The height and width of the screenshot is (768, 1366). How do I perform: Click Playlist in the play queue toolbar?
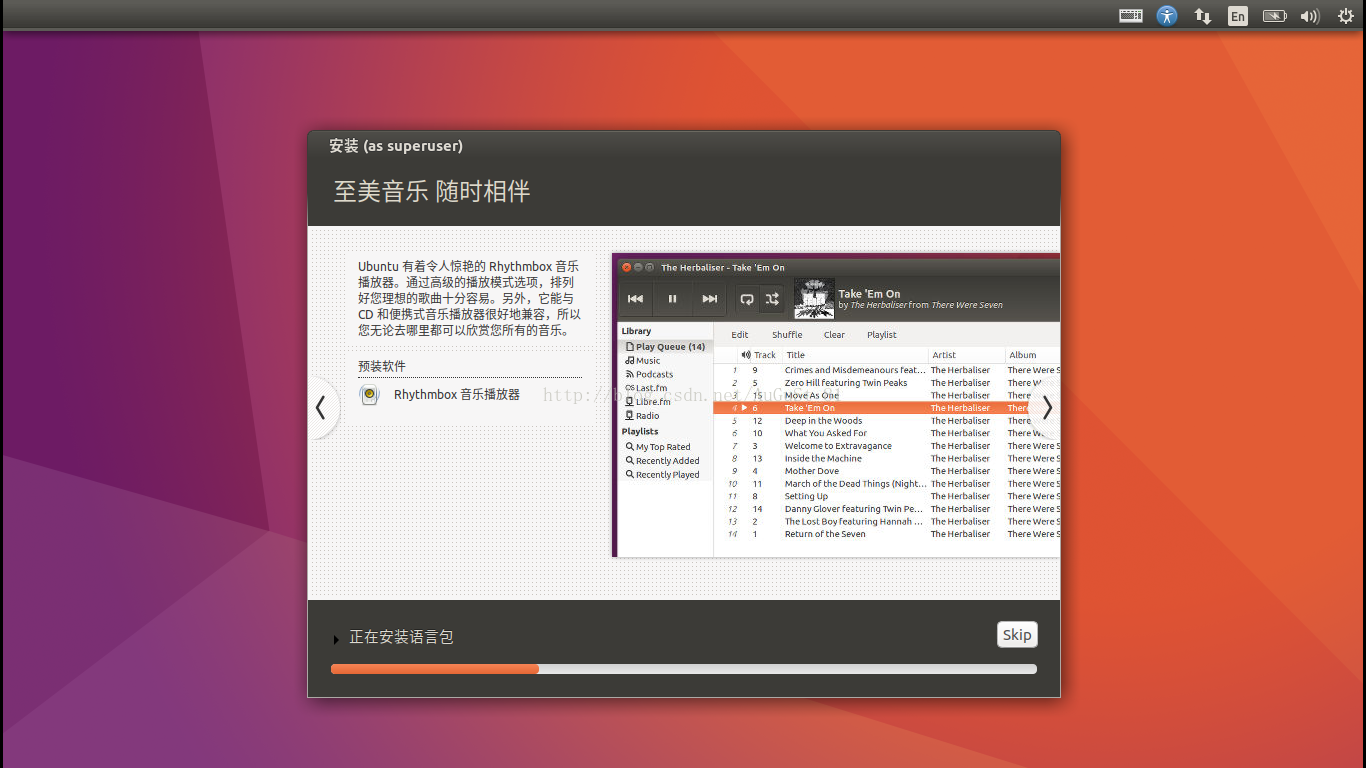pos(882,335)
